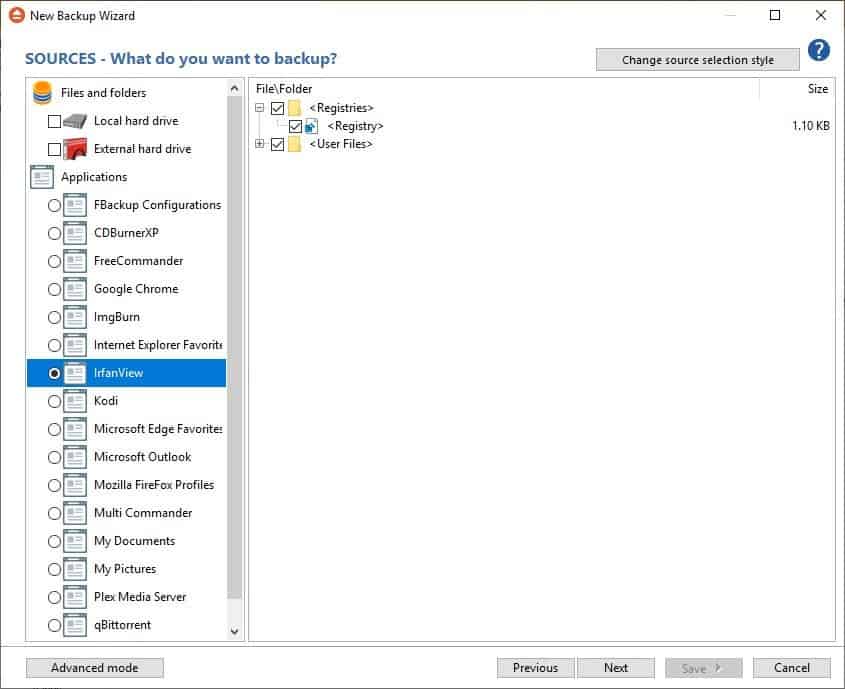The height and width of the screenshot is (689, 845).
Task: Click the qBittorrent application icon
Action: 75,625
